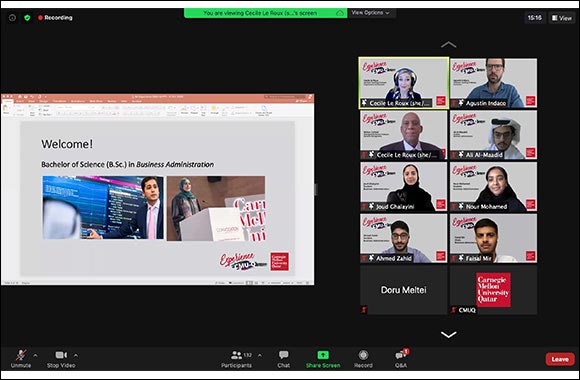Click the green encryption shield icon
This screenshot has height=380, width=580.
pos(27,18)
